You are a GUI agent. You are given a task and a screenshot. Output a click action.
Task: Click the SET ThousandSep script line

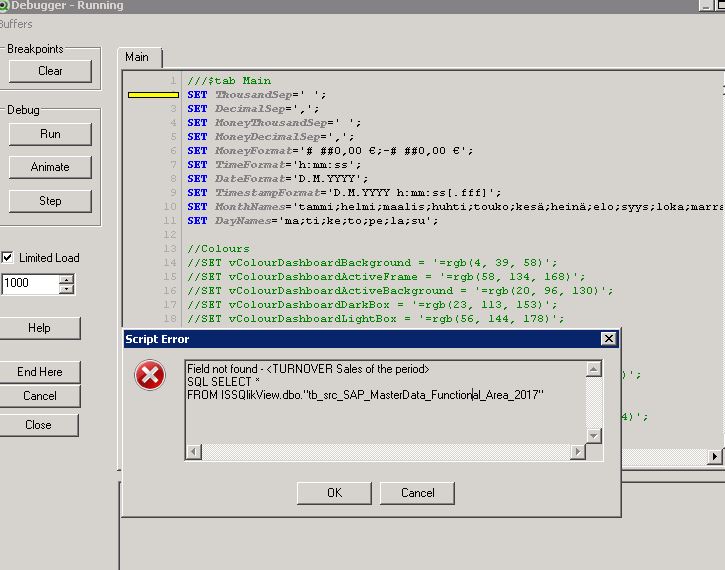click(x=257, y=95)
